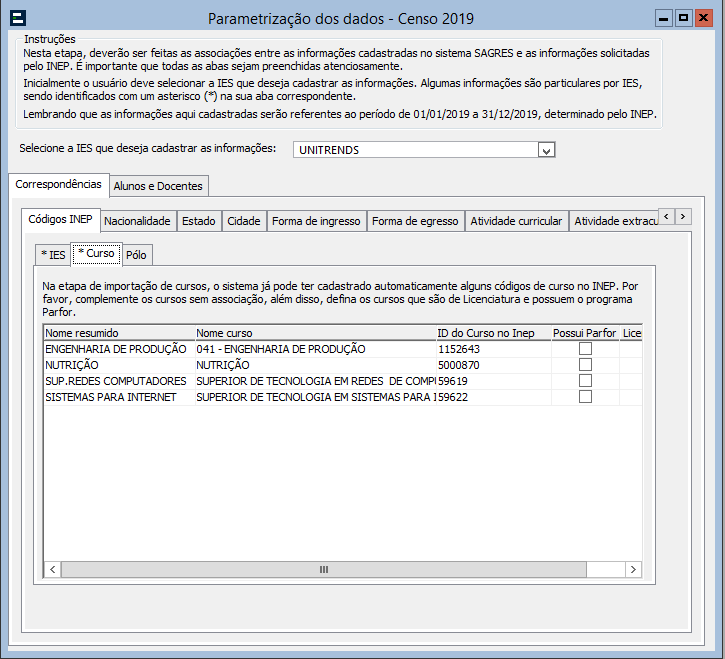The width and height of the screenshot is (725, 659).
Task: Select the Pólo sub-tab
Action: click(x=136, y=255)
